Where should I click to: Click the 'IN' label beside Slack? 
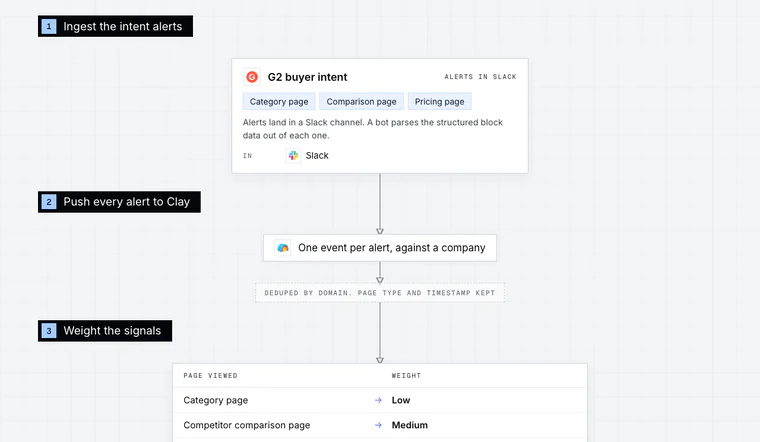(248, 156)
